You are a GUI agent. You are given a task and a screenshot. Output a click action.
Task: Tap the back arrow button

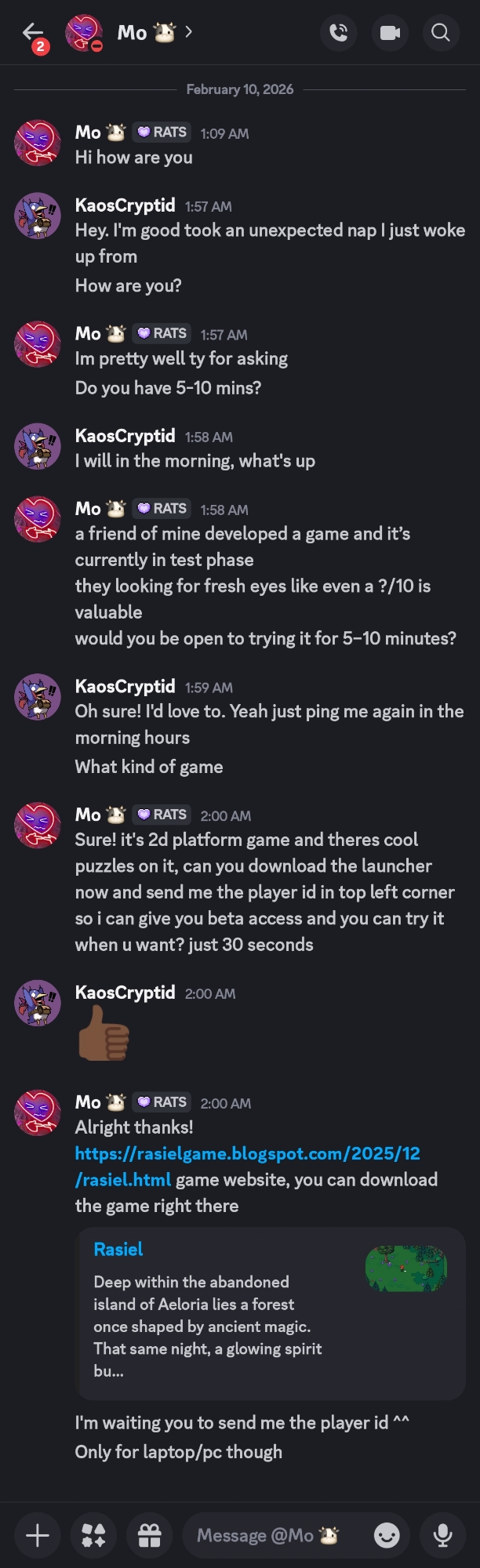[32, 32]
